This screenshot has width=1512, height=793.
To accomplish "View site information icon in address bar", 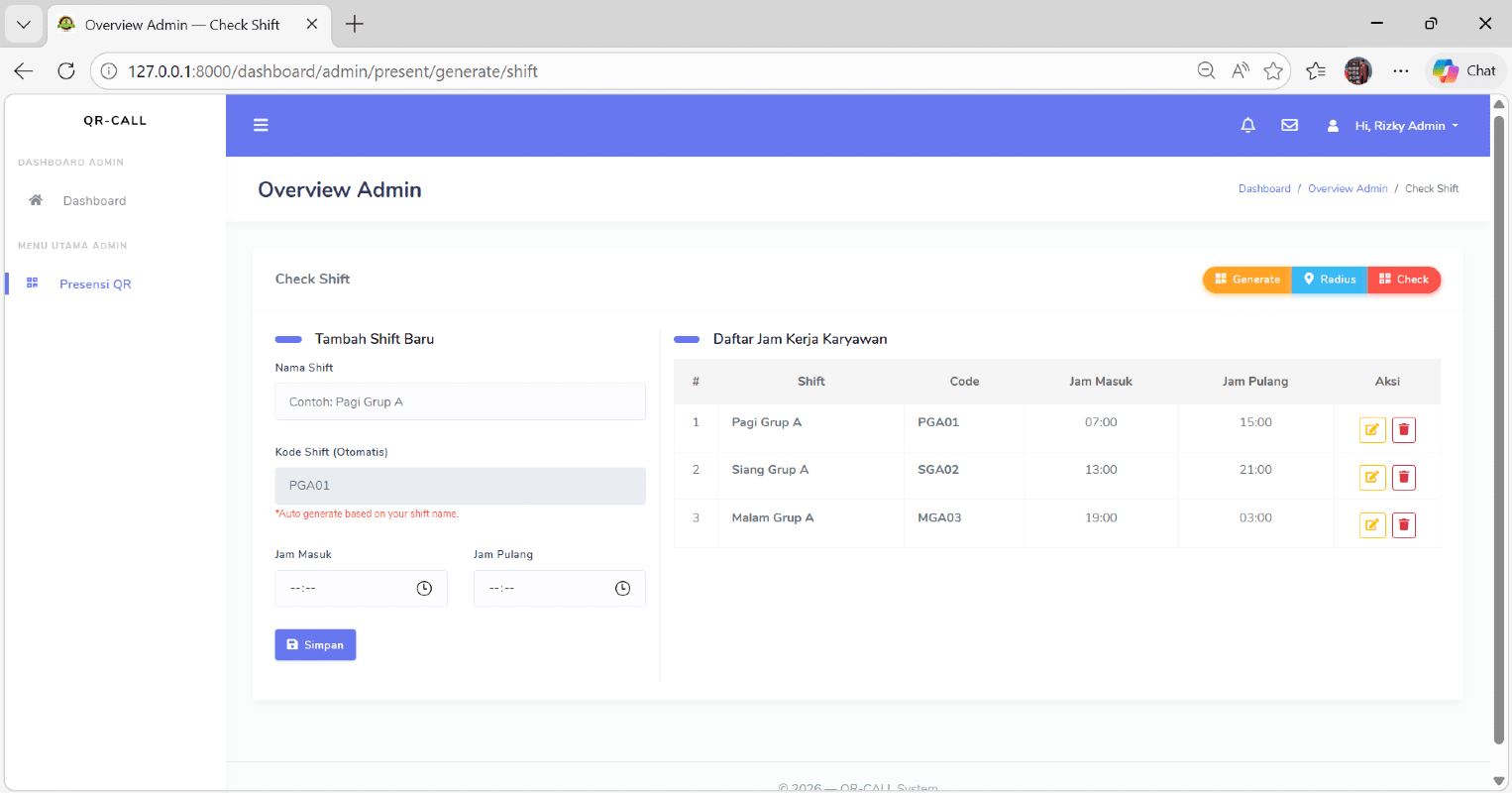I will pyautogui.click(x=109, y=71).
